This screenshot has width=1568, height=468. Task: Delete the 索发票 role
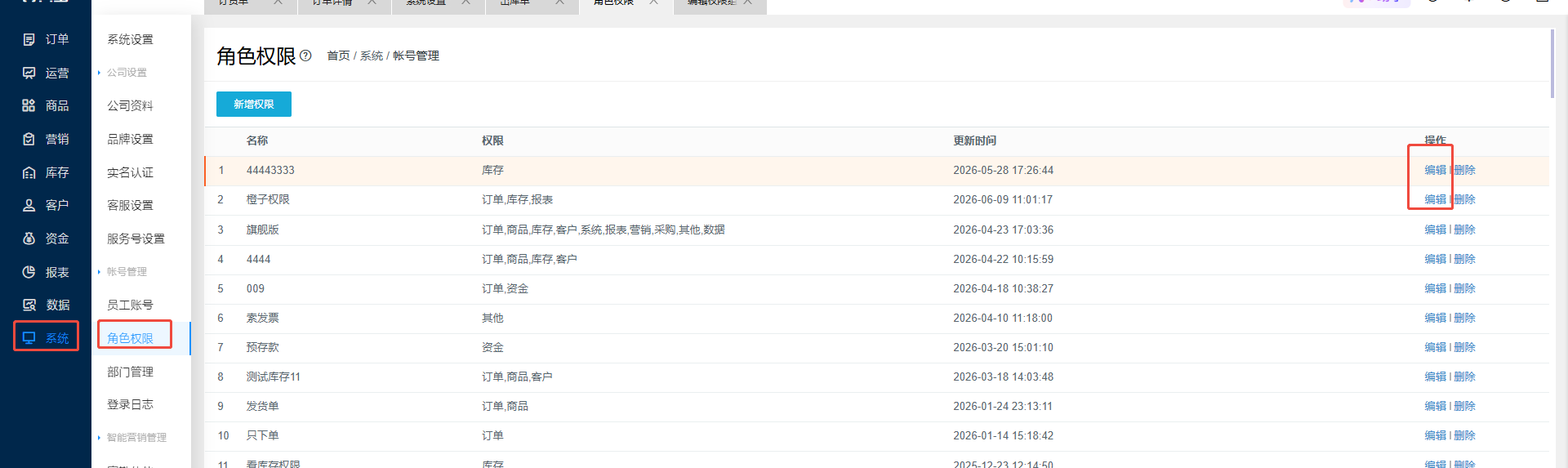tap(1464, 318)
